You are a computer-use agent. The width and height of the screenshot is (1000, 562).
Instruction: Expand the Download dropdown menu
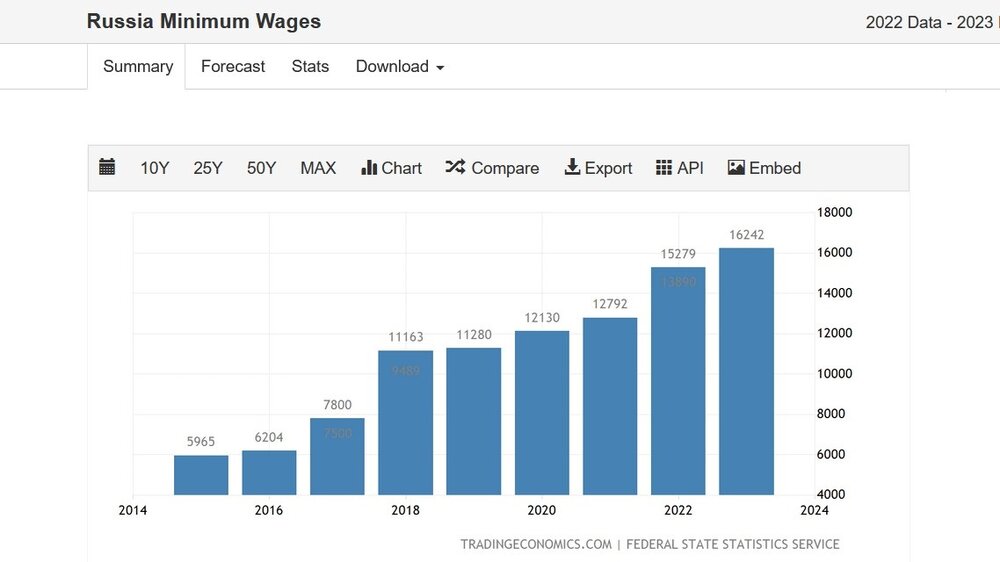[x=399, y=67]
